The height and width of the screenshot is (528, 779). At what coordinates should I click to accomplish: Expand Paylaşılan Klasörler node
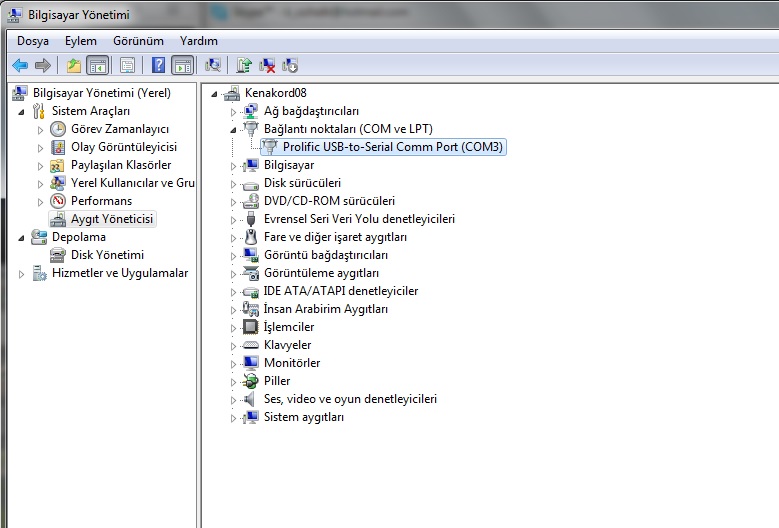click(x=40, y=166)
